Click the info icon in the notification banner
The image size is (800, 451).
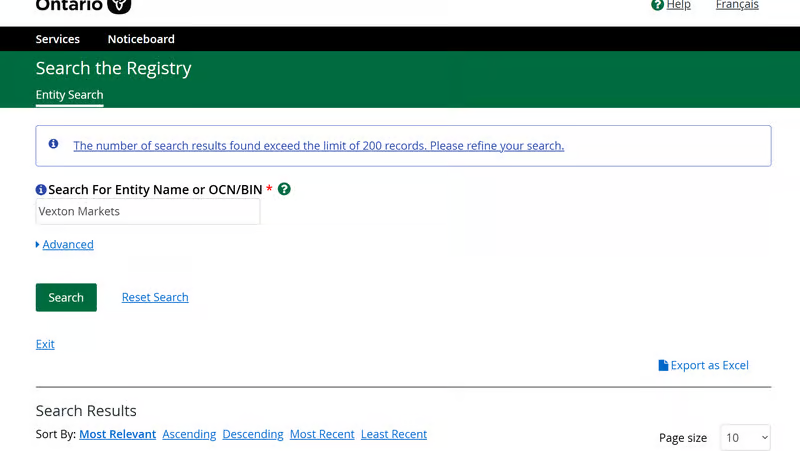pos(54,144)
